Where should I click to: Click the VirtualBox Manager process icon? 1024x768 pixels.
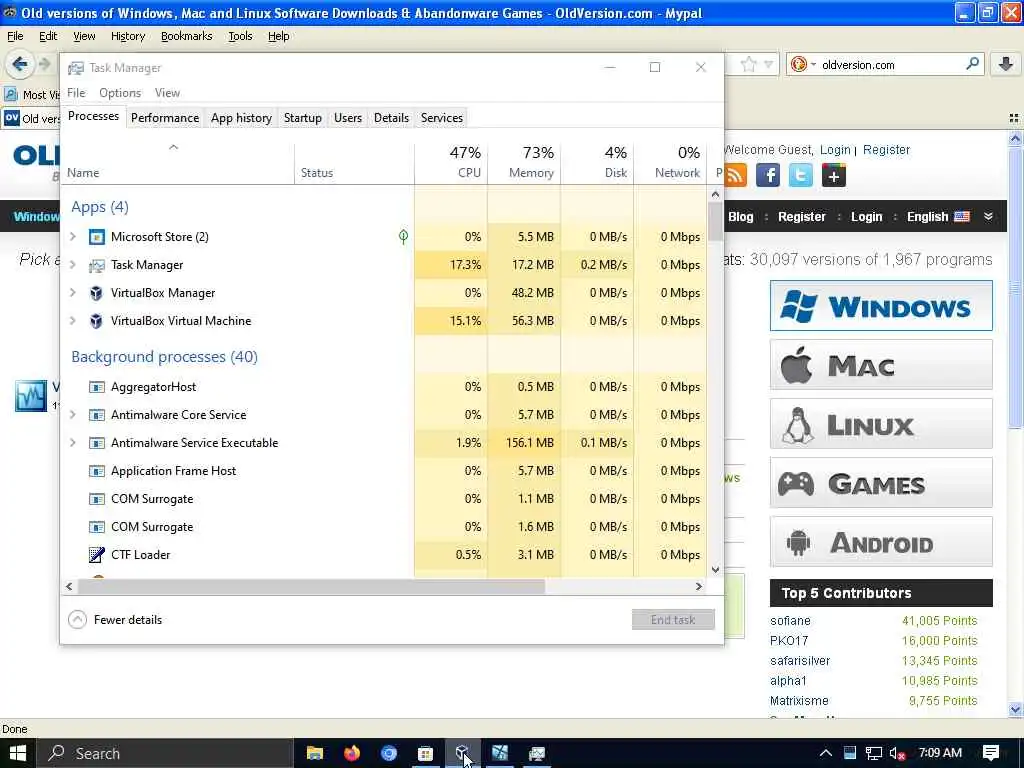click(97, 293)
